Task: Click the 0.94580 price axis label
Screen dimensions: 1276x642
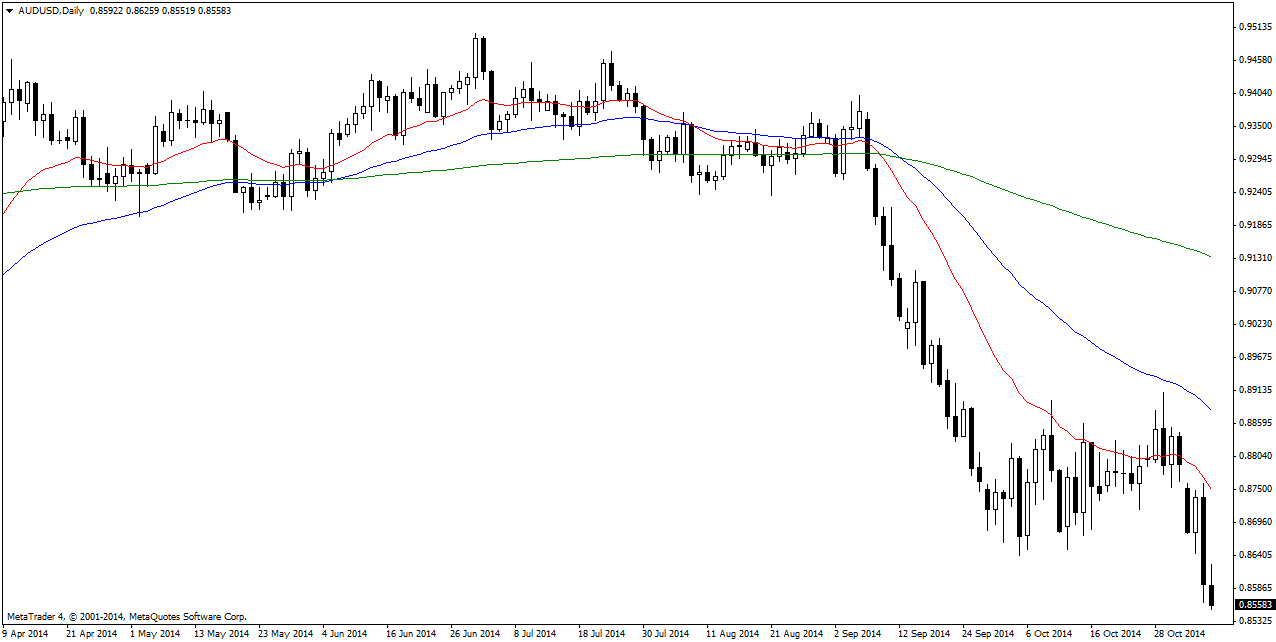Action: (x=1254, y=60)
